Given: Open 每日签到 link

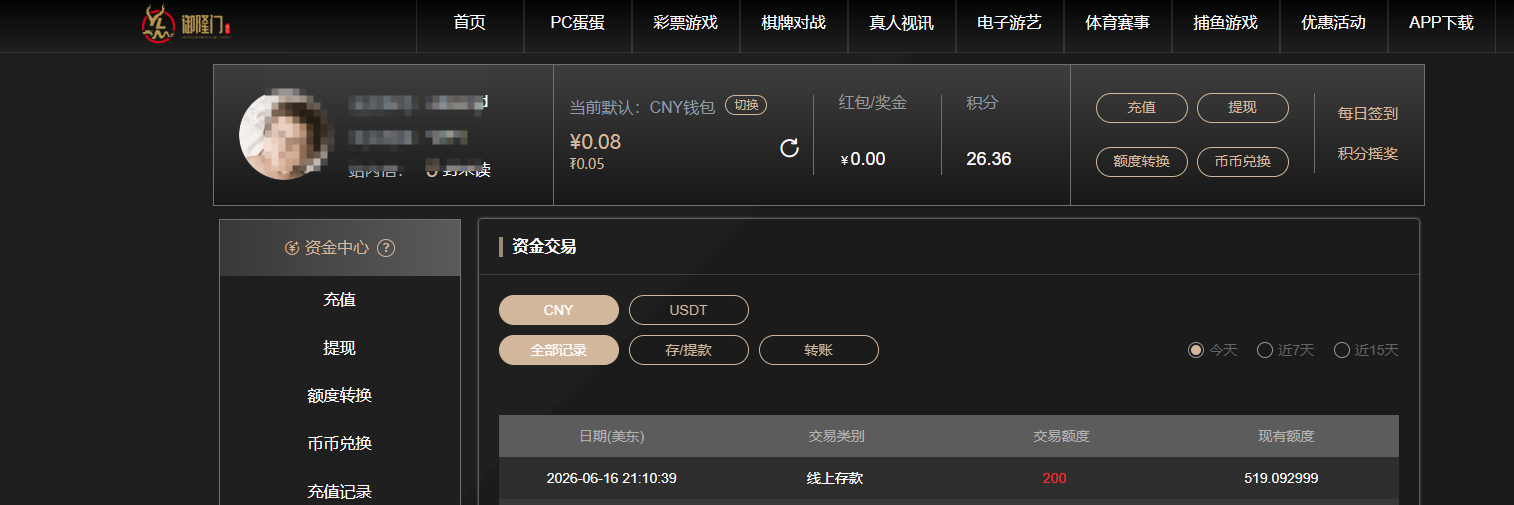Looking at the screenshot, I should click(x=1368, y=114).
